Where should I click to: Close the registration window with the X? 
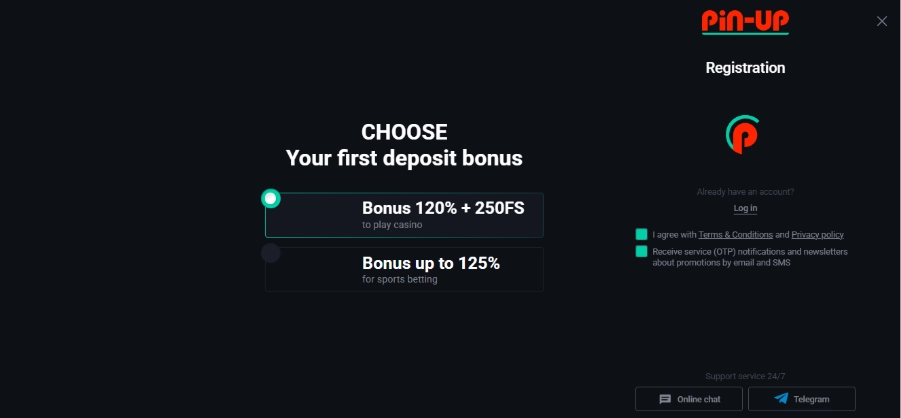(x=881, y=21)
